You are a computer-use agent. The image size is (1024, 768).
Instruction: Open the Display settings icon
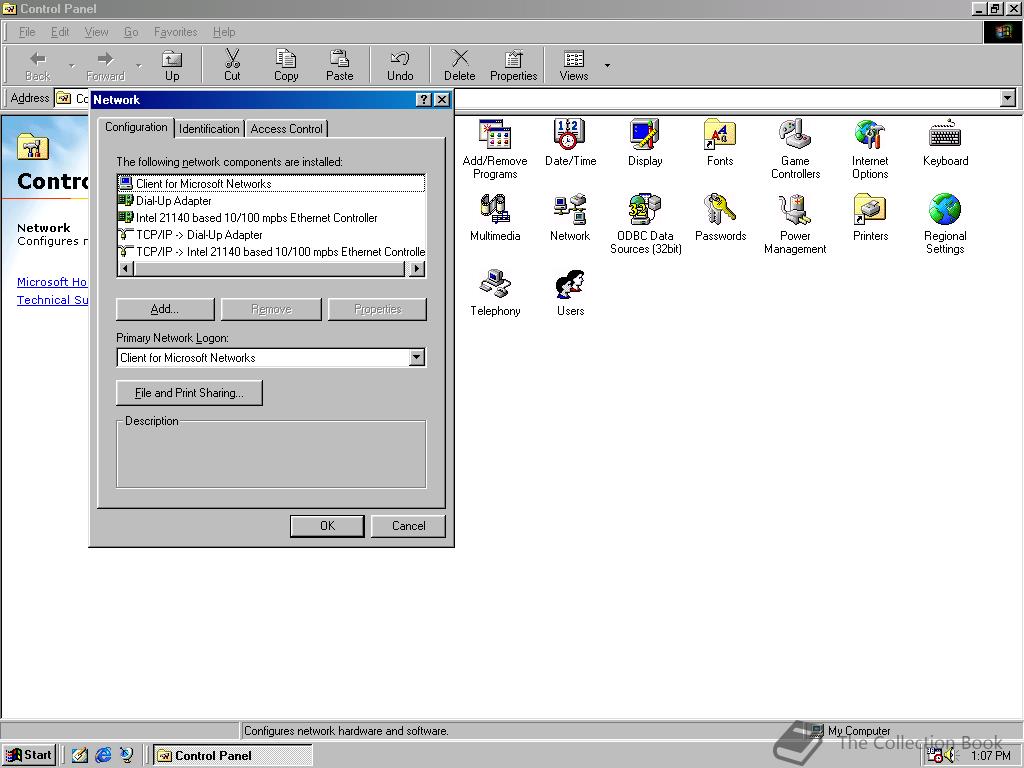[x=645, y=143]
